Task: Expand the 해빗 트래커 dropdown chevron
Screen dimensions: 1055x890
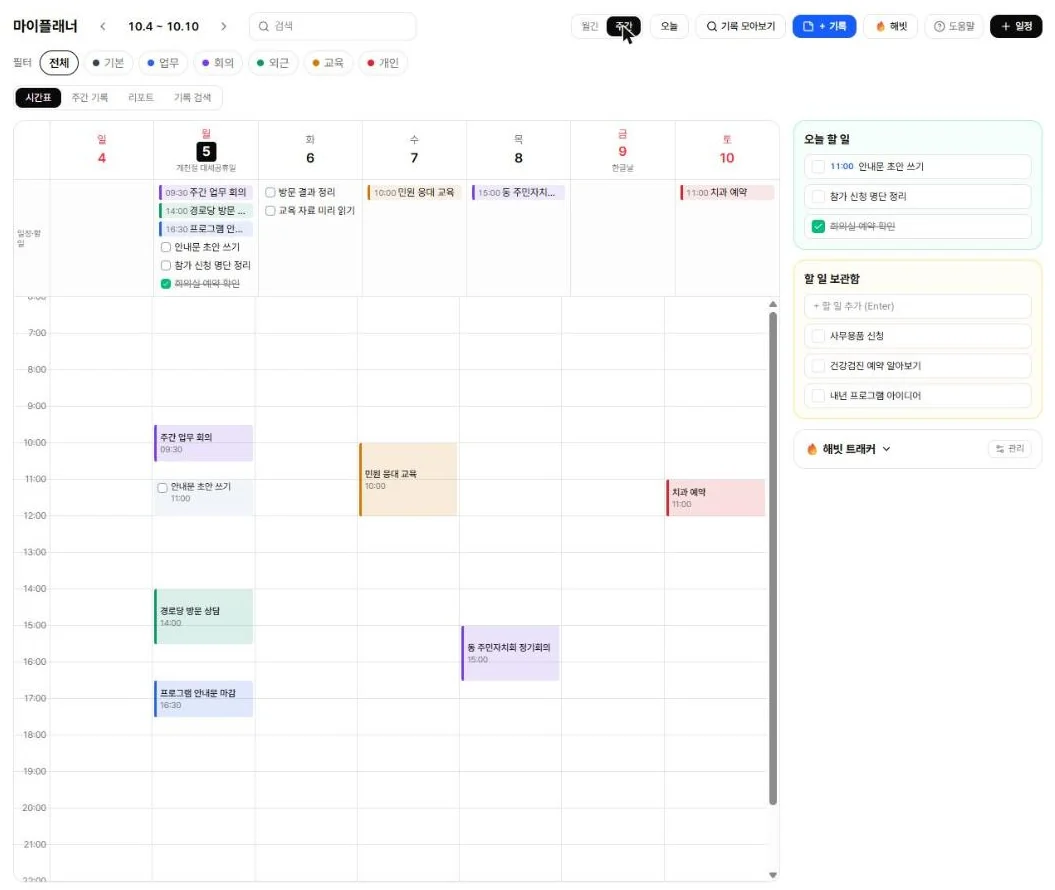Action: [x=886, y=449]
